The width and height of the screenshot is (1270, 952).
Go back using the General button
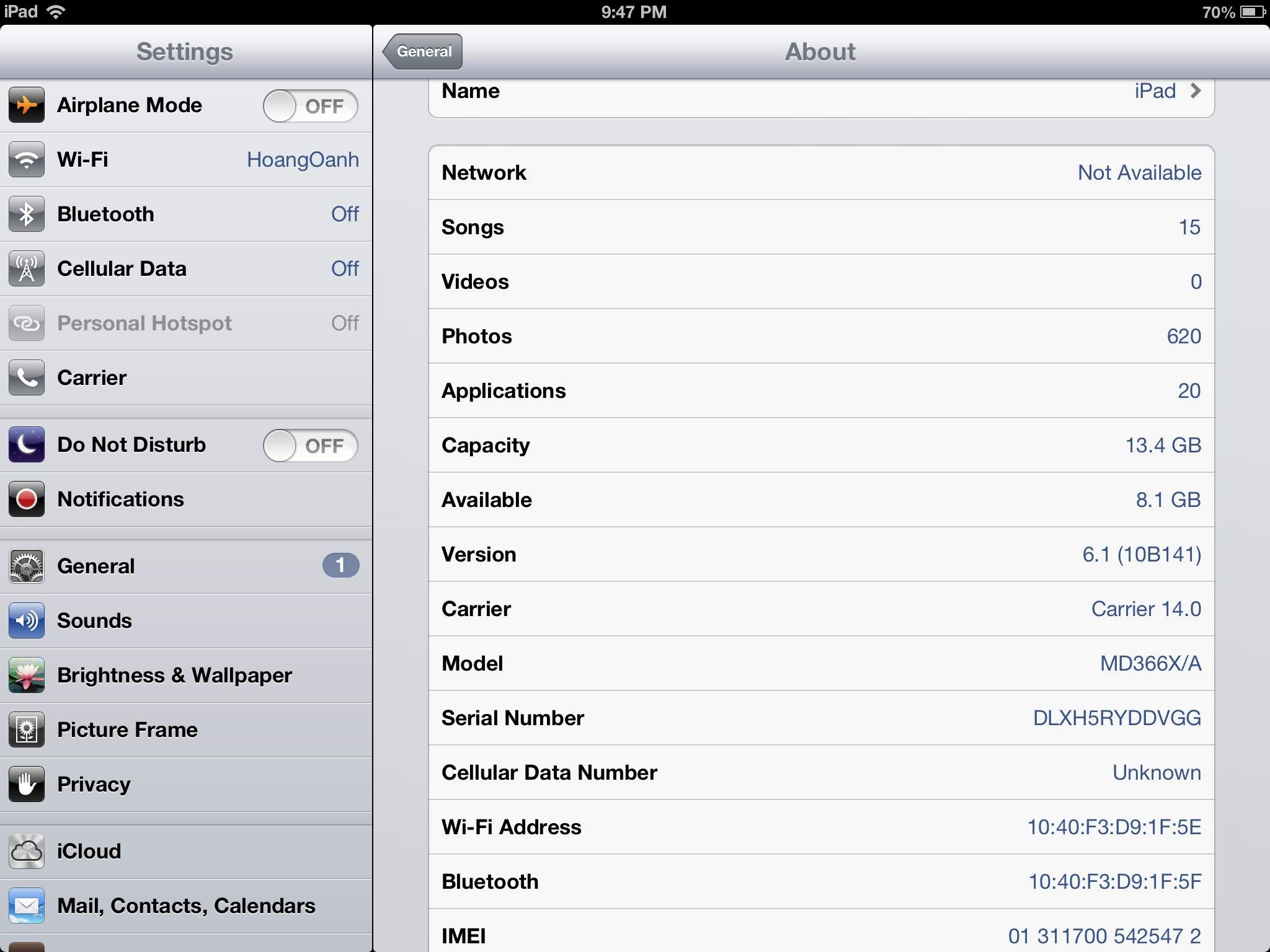(423, 51)
